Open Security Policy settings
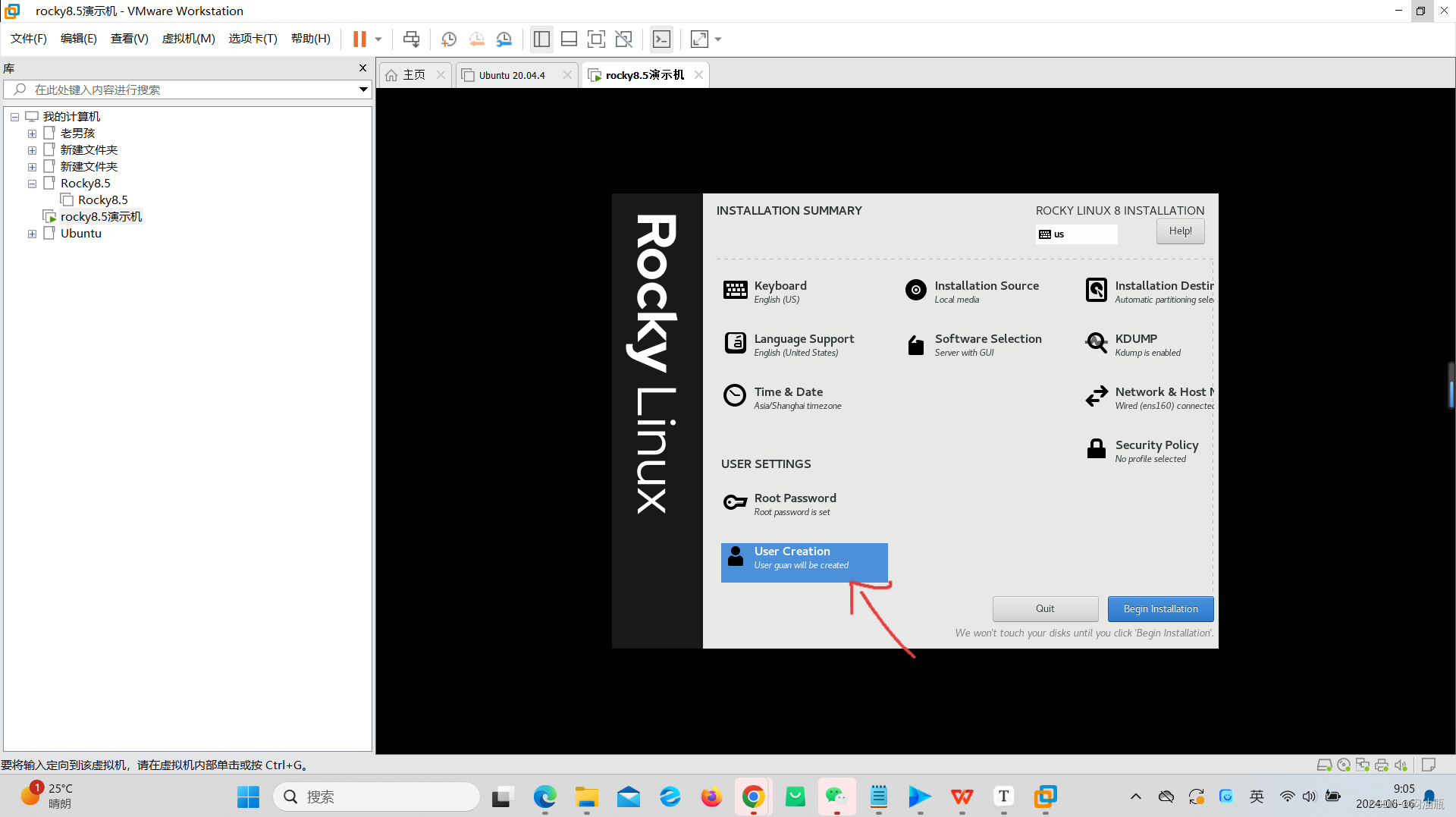The width and height of the screenshot is (1456, 817). tap(1142, 451)
